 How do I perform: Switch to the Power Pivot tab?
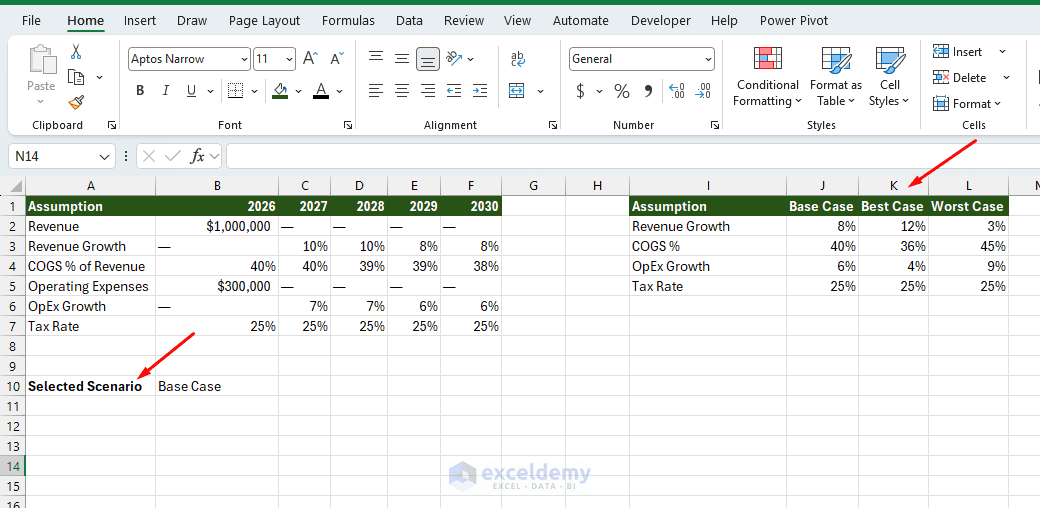point(794,21)
